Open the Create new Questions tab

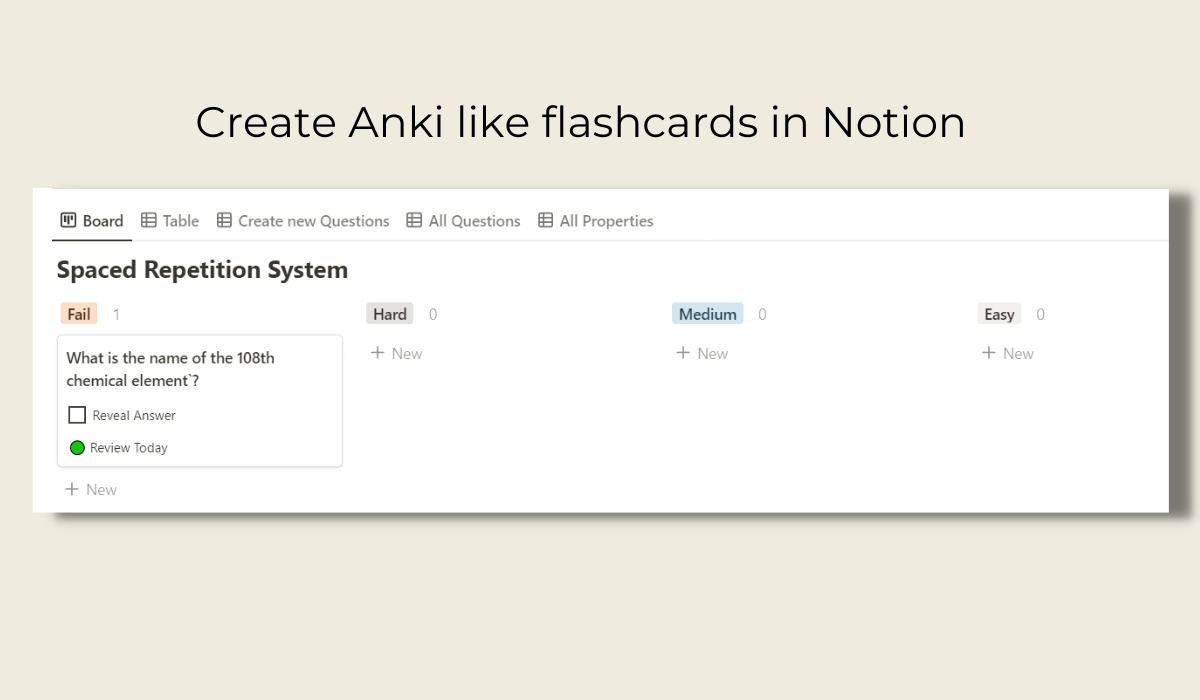click(303, 221)
